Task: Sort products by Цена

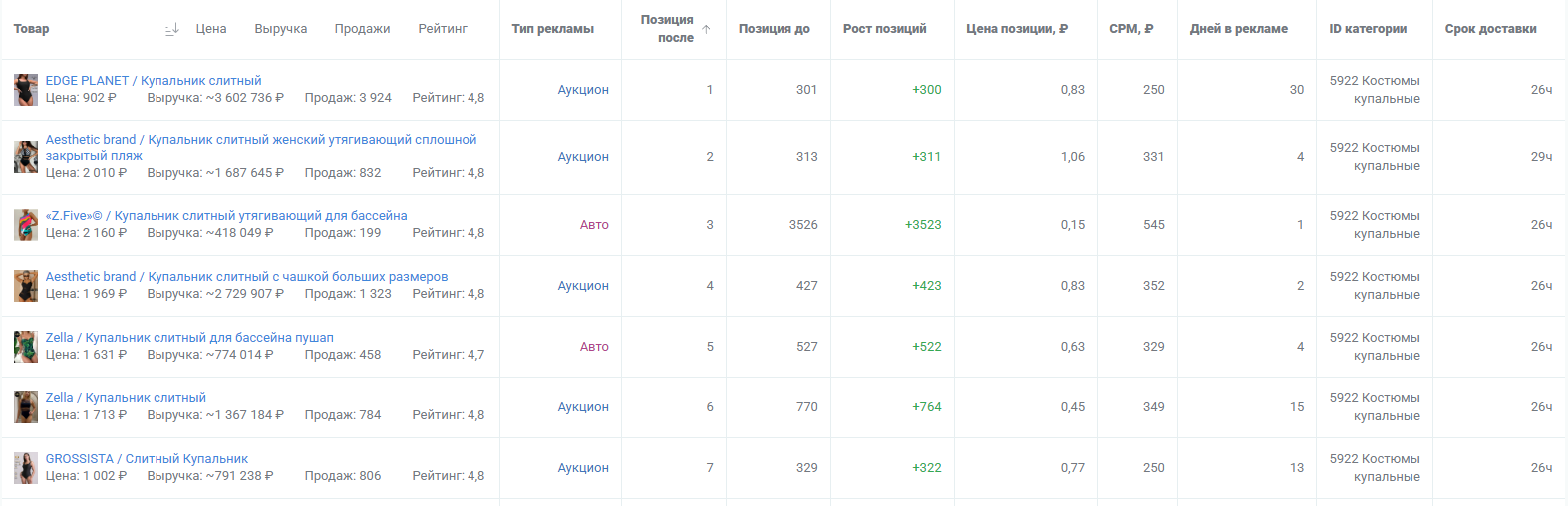Action: coord(211,29)
